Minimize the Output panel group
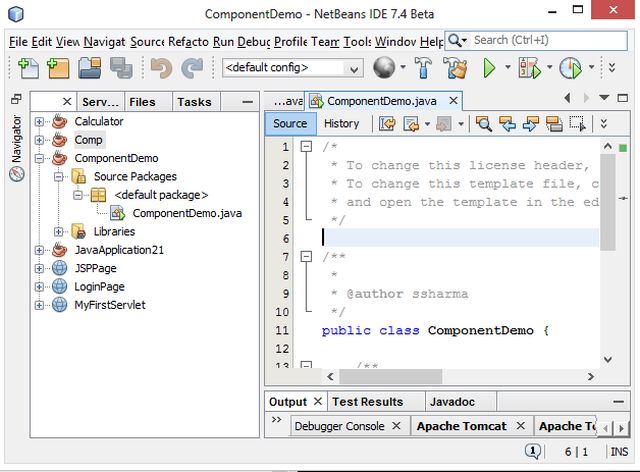 (x=618, y=402)
